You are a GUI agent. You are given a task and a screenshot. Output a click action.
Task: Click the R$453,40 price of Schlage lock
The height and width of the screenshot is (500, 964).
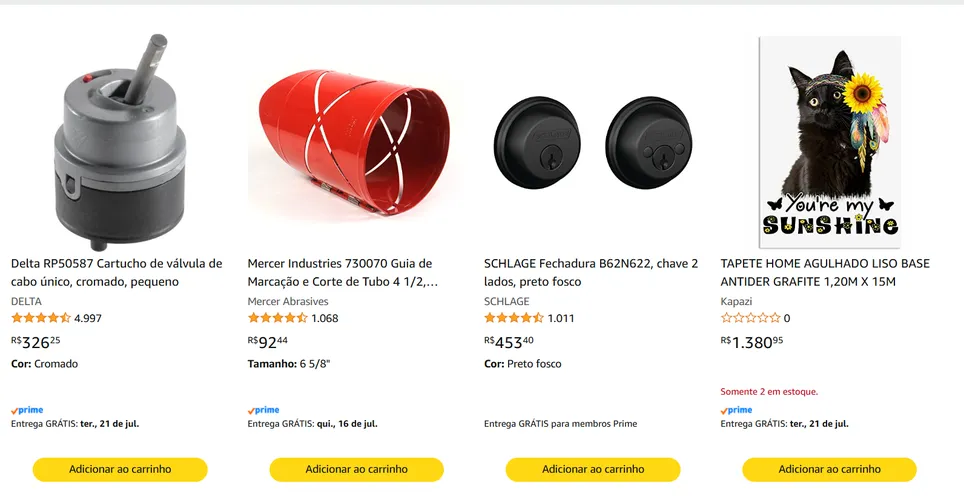pyautogui.click(x=509, y=342)
